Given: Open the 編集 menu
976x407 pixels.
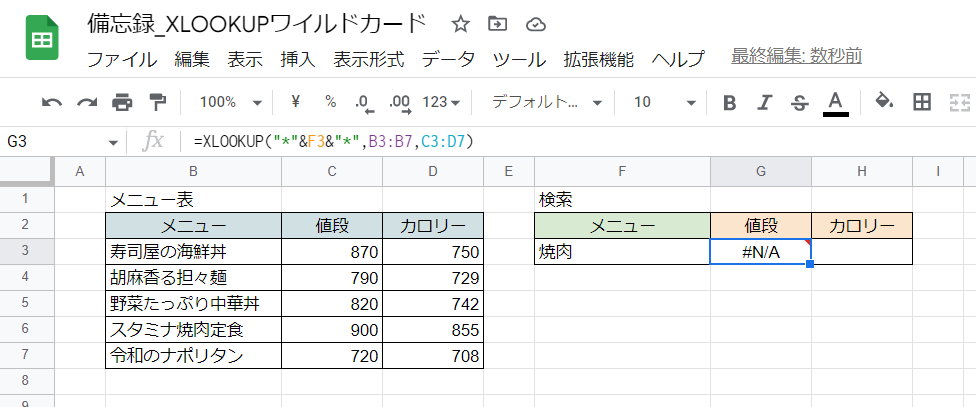Looking at the screenshot, I should pyautogui.click(x=192, y=59).
